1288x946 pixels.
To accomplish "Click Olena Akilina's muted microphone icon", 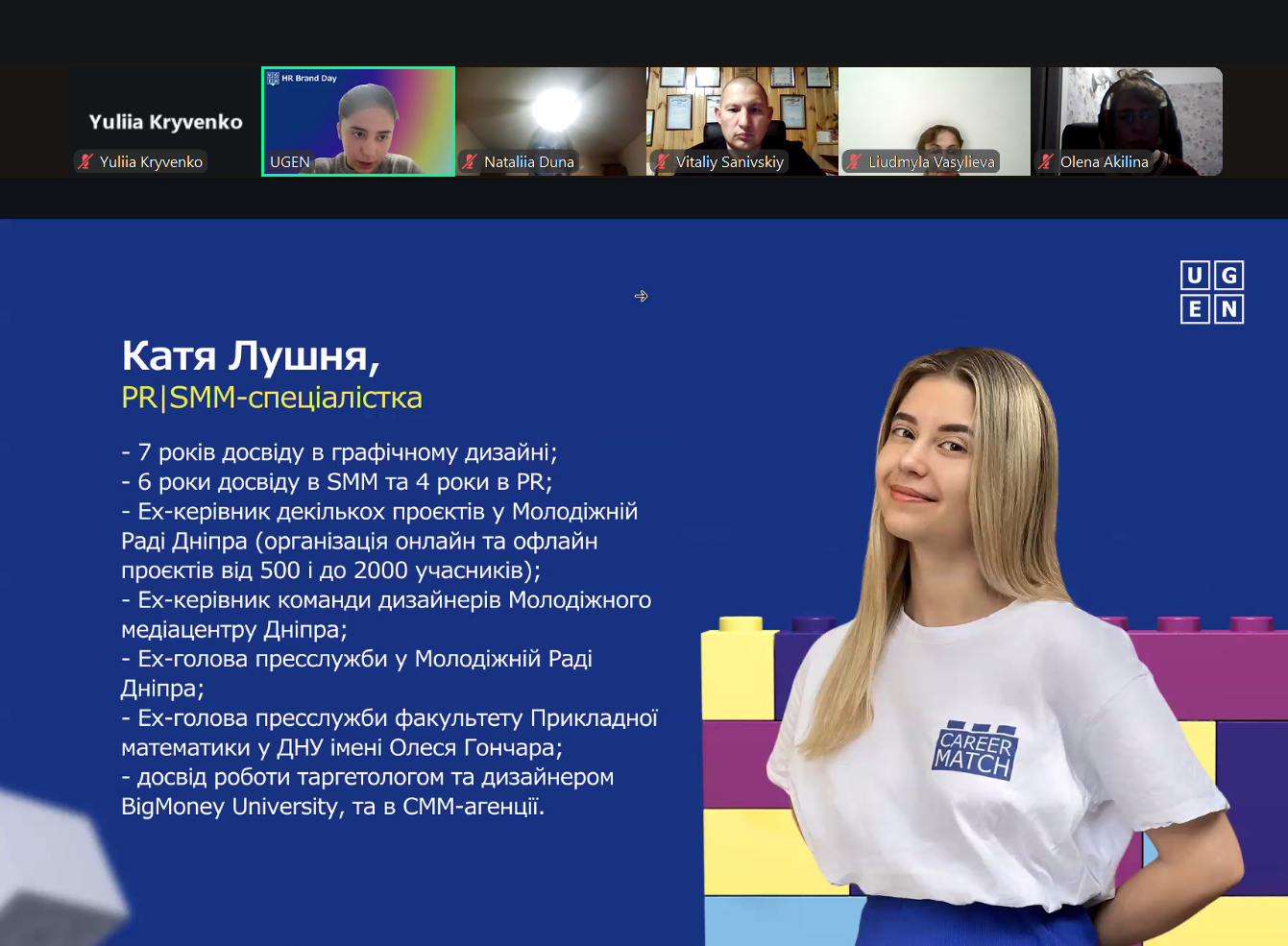I will 1046,161.
